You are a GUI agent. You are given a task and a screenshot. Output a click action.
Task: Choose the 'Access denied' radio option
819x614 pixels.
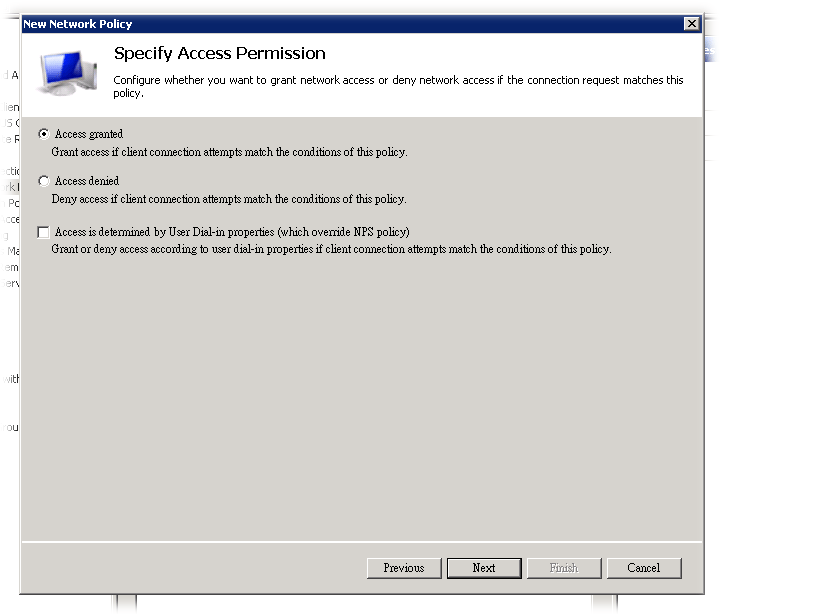(x=43, y=181)
